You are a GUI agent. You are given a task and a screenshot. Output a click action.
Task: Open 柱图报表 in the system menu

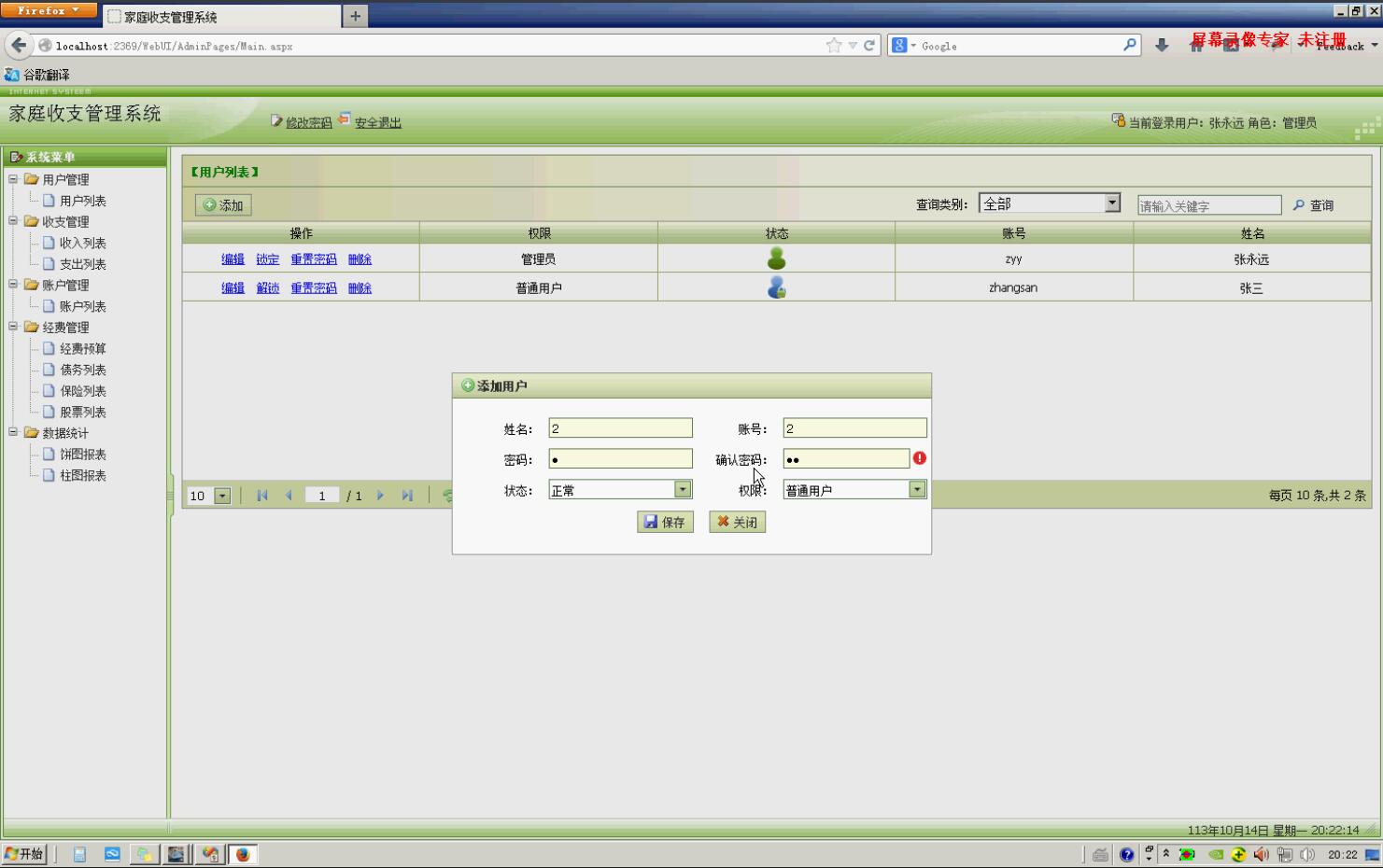[82, 475]
